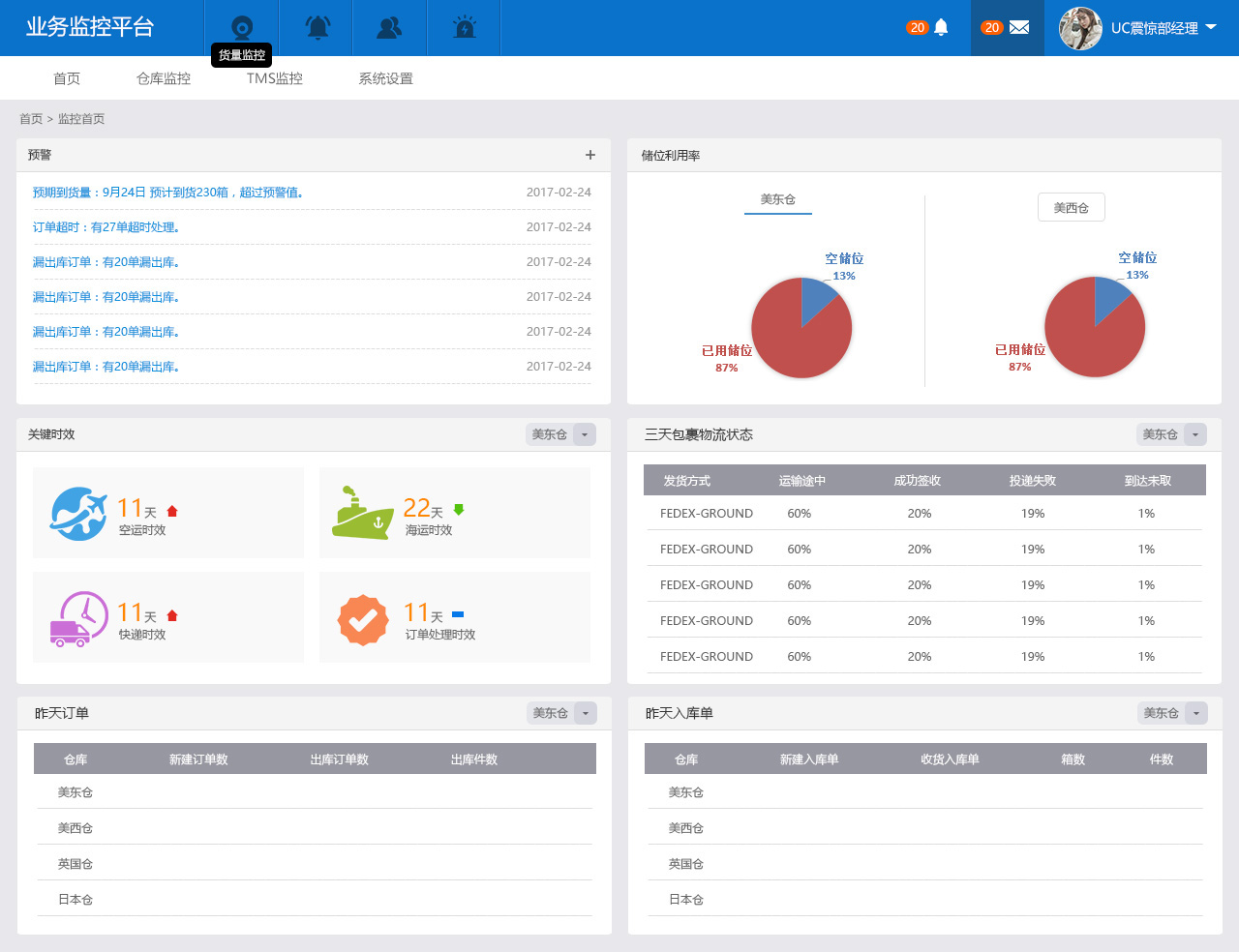The height and width of the screenshot is (952, 1239).
Task: Open the cargo volume monitoring camera icon
Action: (242, 28)
